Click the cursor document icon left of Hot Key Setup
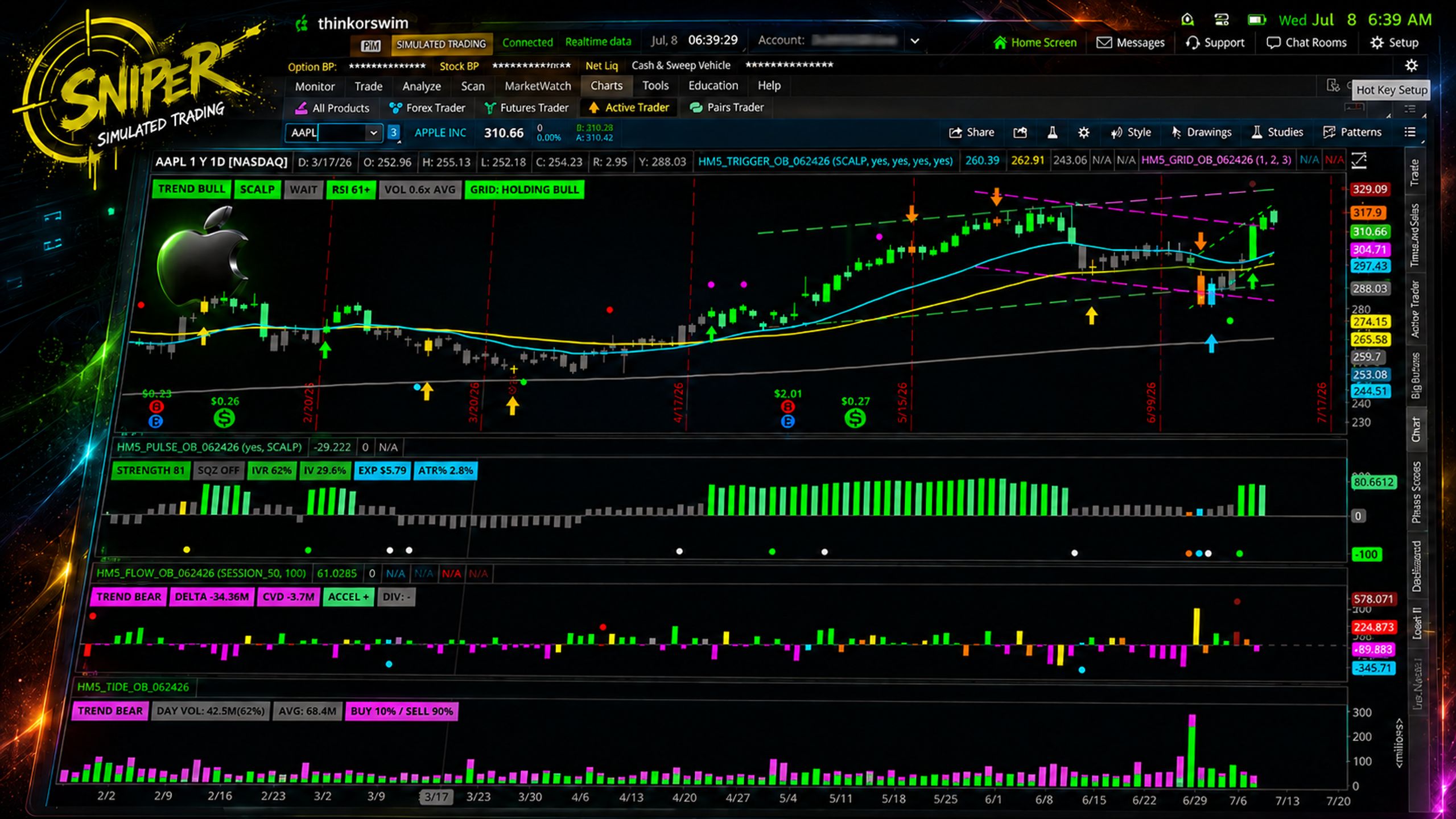 pyautogui.click(x=1333, y=85)
